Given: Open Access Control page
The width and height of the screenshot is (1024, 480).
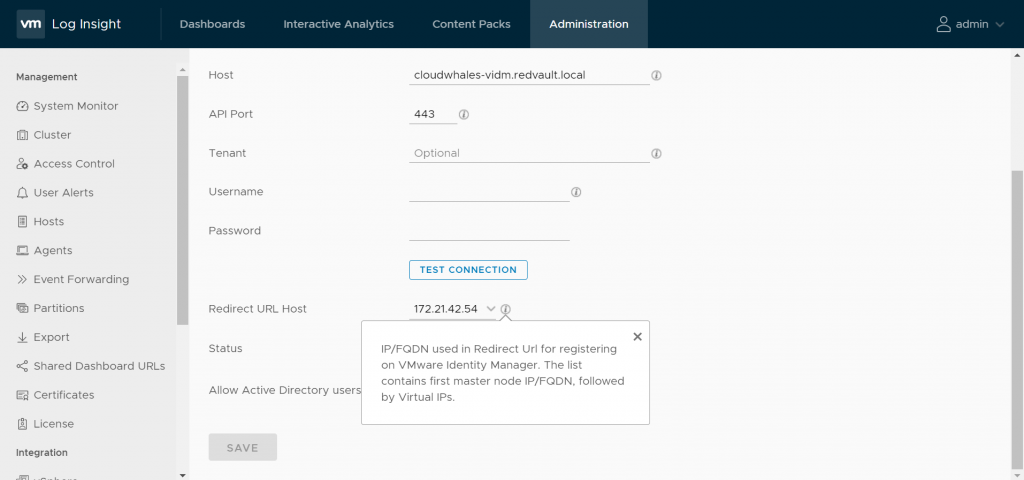Looking at the screenshot, I should tap(74, 164).
